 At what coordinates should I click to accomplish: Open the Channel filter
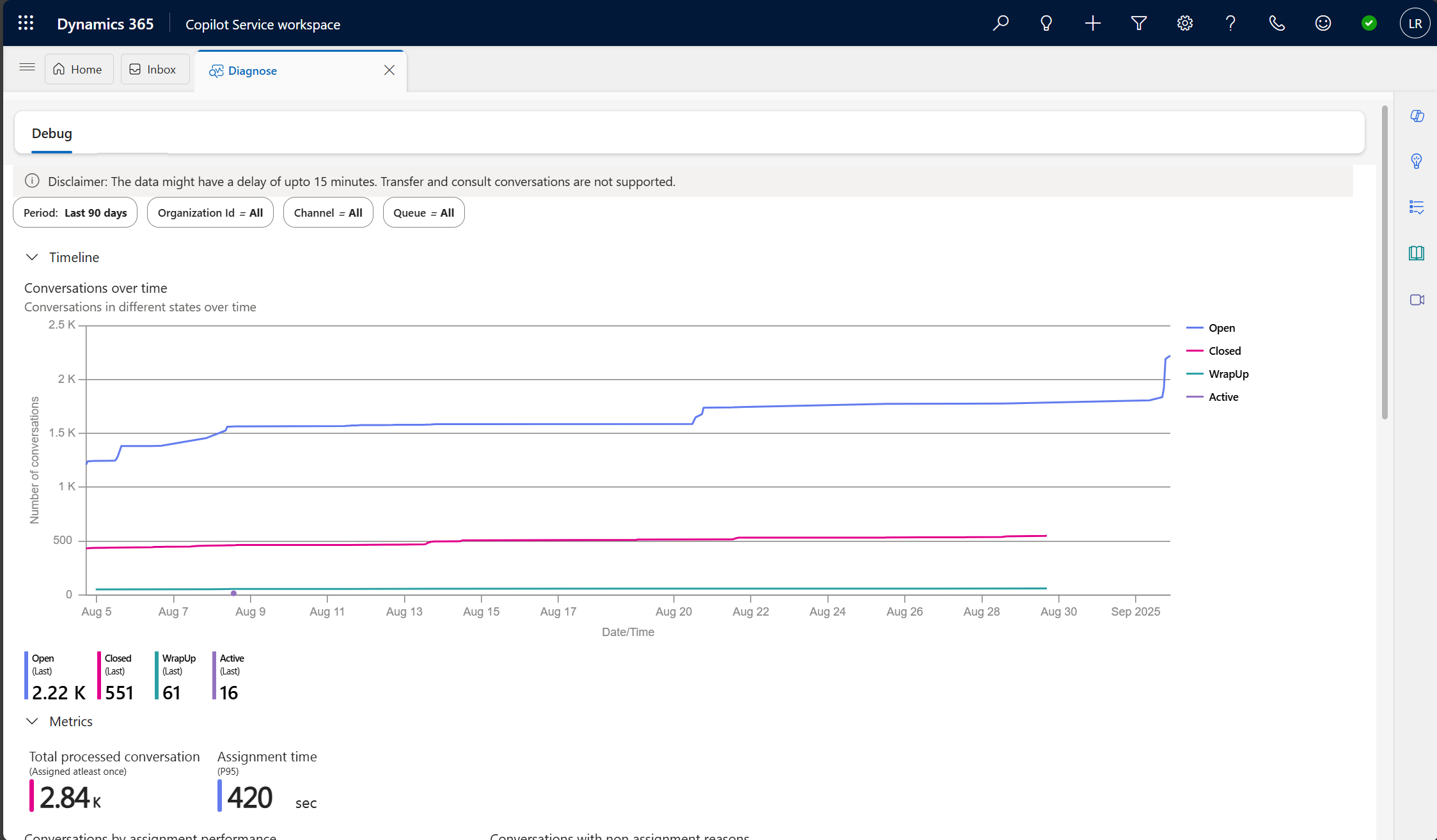click(328, 213)
